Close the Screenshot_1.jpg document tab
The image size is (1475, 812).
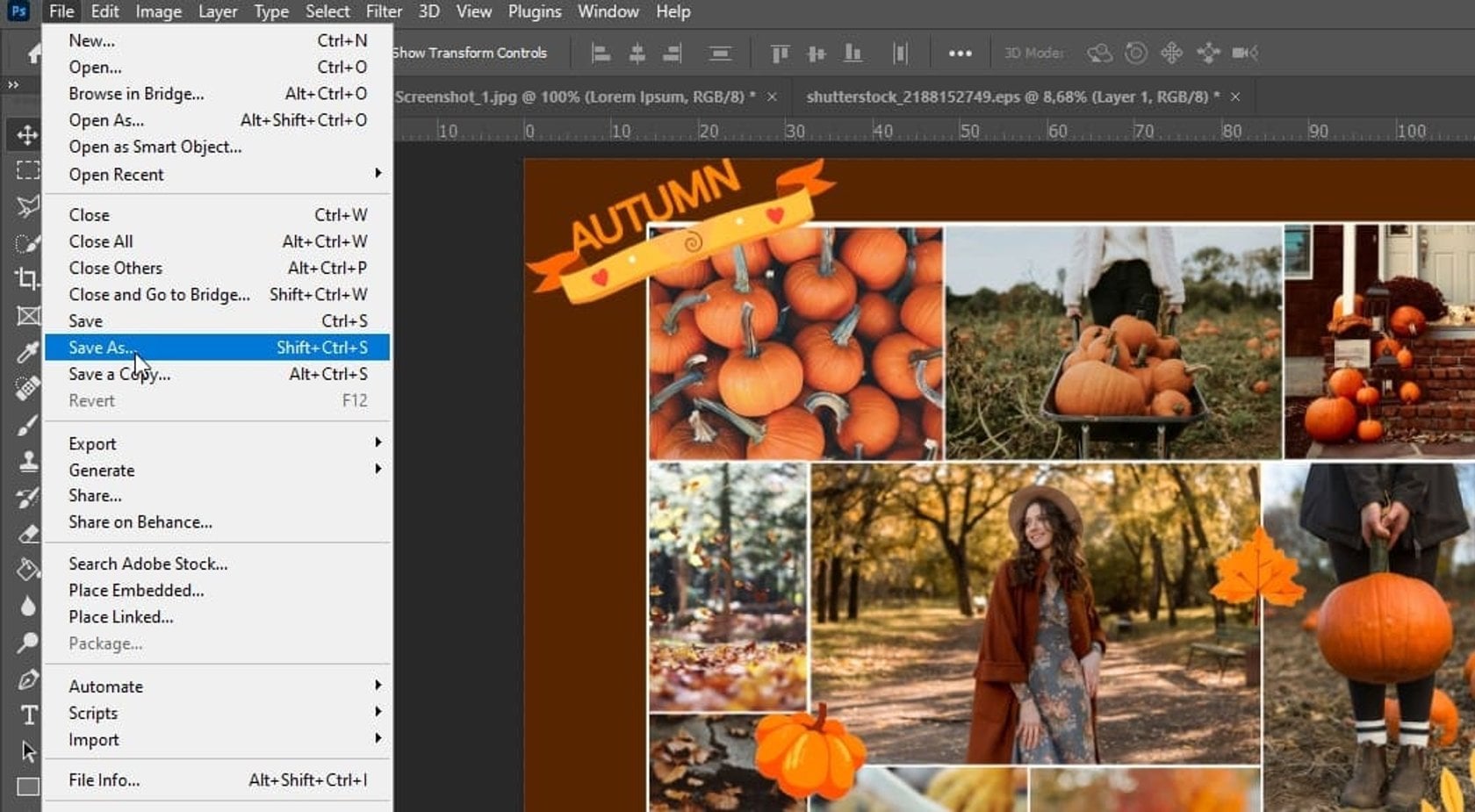tap(772, 97)
